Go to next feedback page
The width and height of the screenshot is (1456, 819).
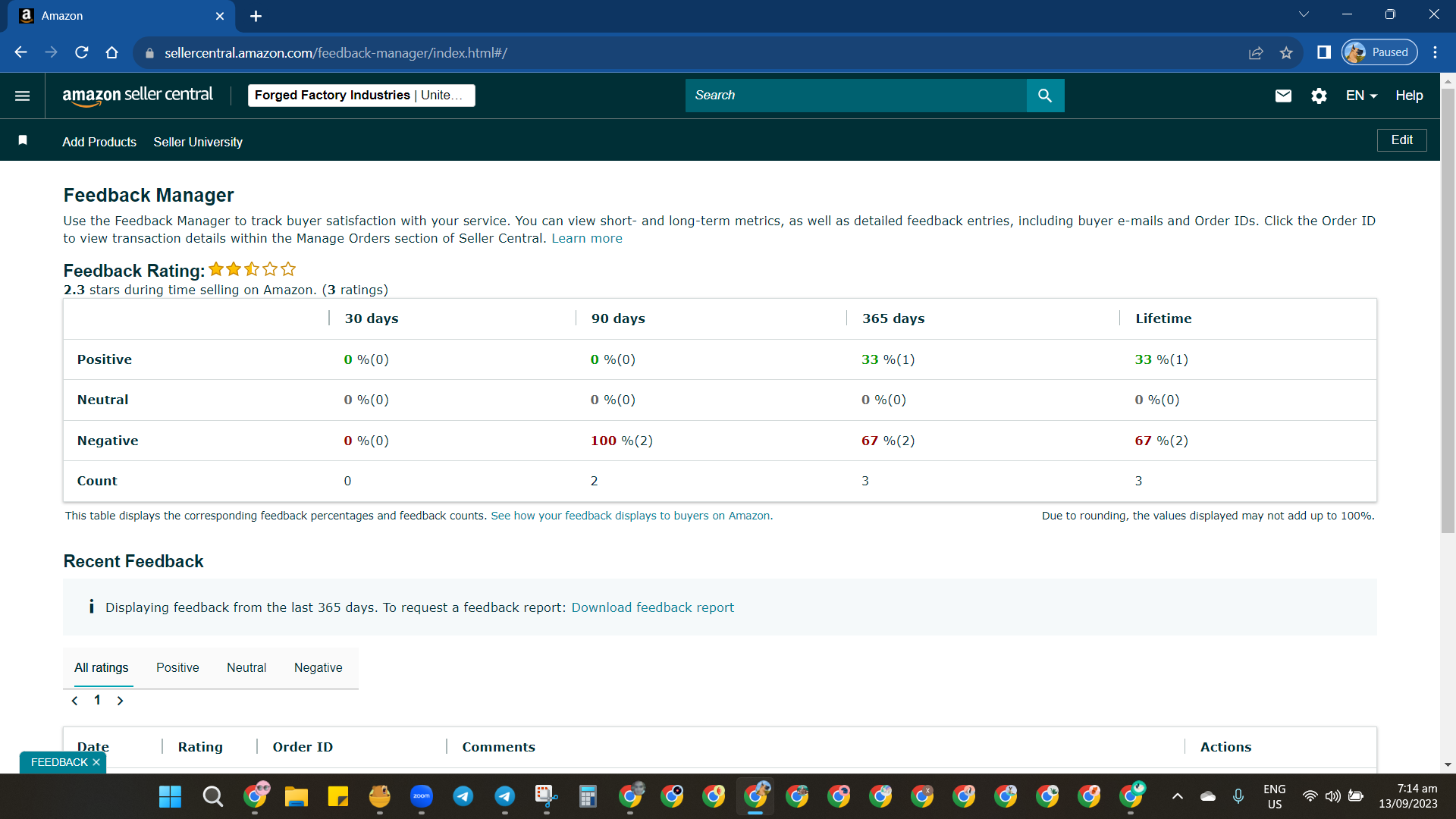(120, 701)
